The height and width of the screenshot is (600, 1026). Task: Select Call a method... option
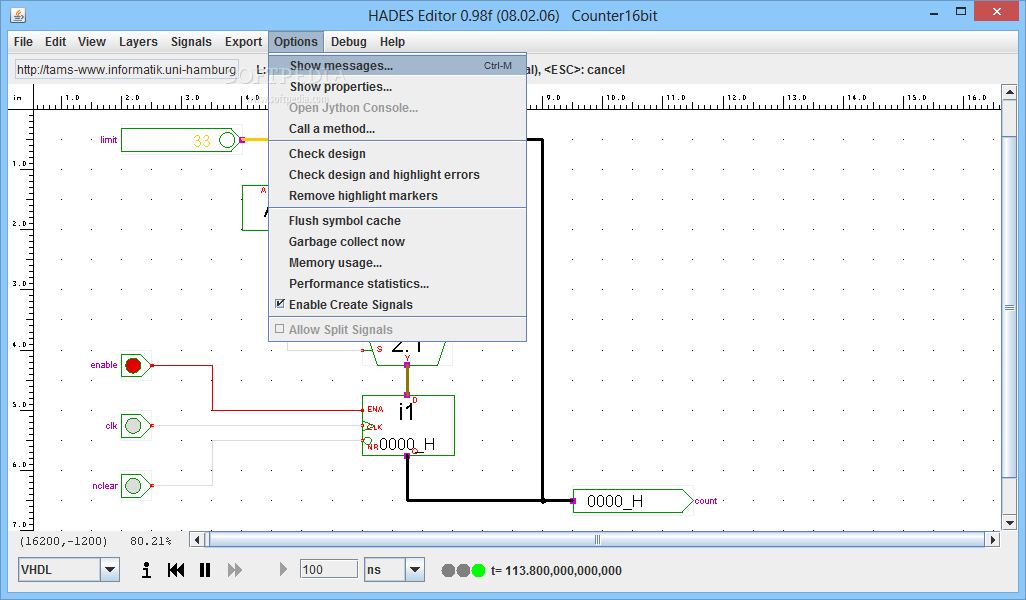click(398, 129)
